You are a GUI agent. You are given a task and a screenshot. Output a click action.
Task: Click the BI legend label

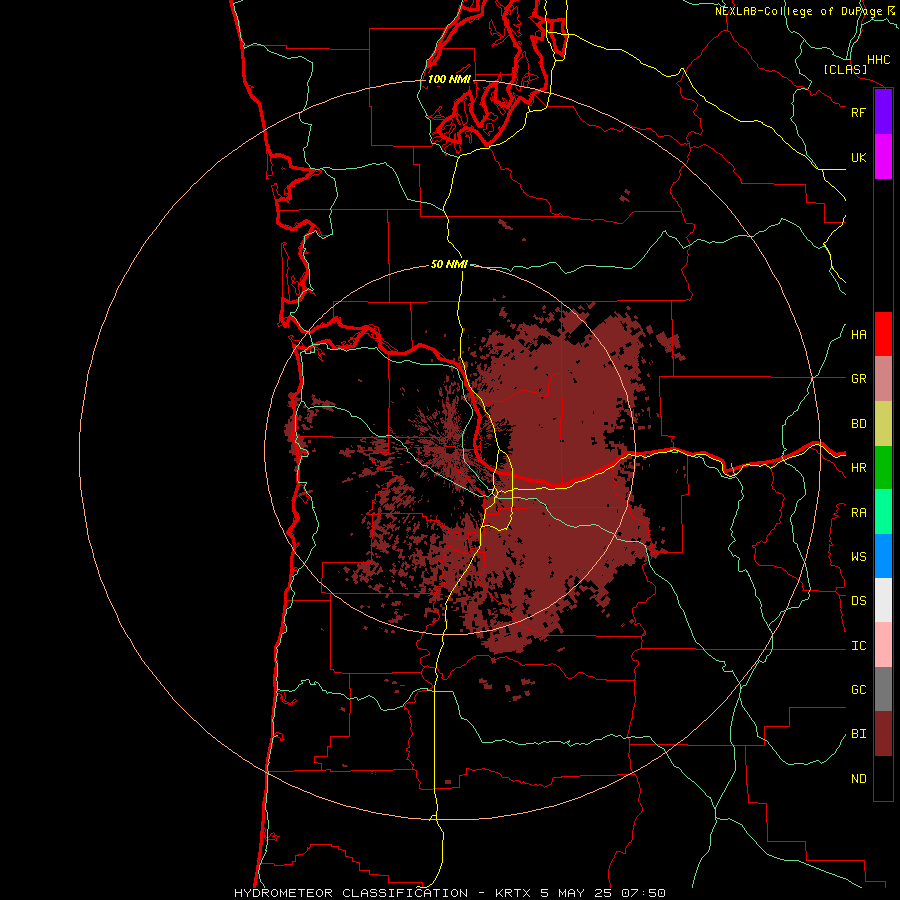pyautogui.click(x=858, y=734)
